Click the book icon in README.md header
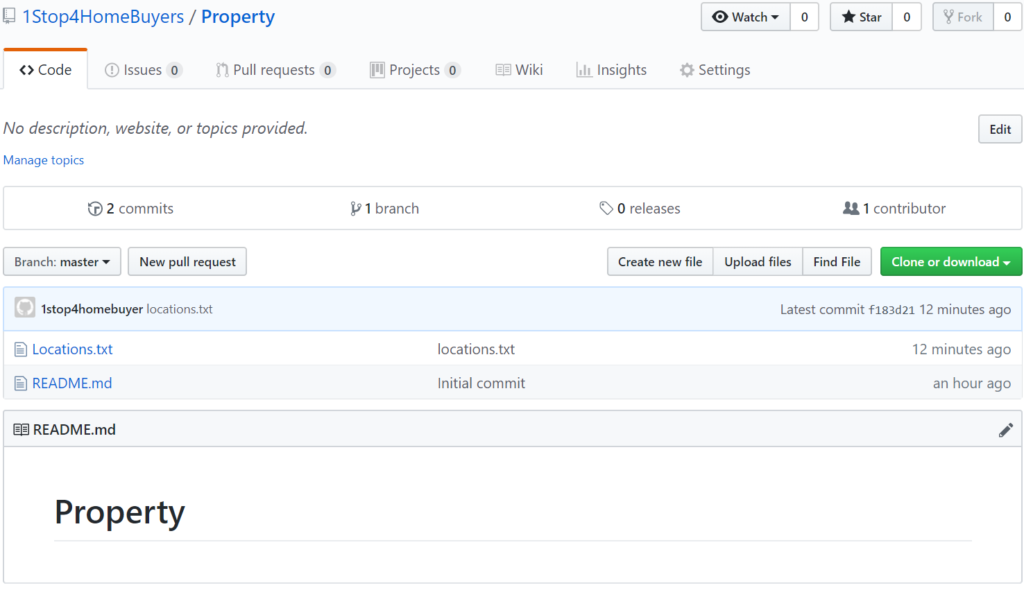Screen dimensions: 1024x599 click(21, 430)
